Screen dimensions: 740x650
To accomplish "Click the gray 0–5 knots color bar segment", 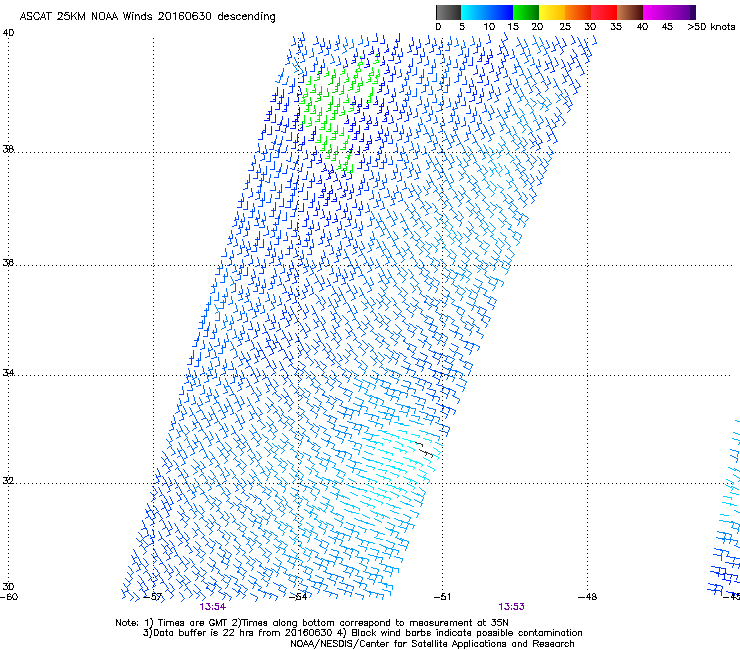I will (448, 12).
